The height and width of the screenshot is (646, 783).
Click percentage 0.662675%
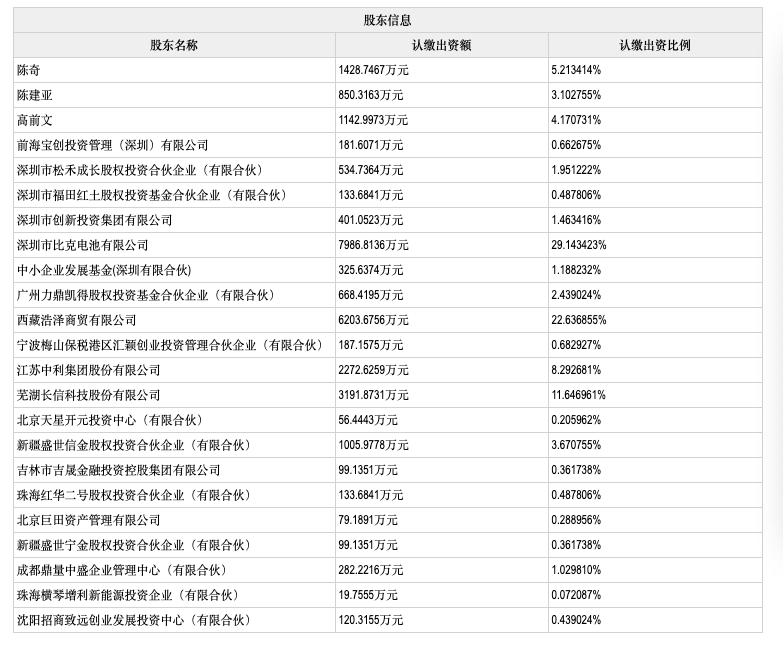pyautogui.click(x=576, y=145)
